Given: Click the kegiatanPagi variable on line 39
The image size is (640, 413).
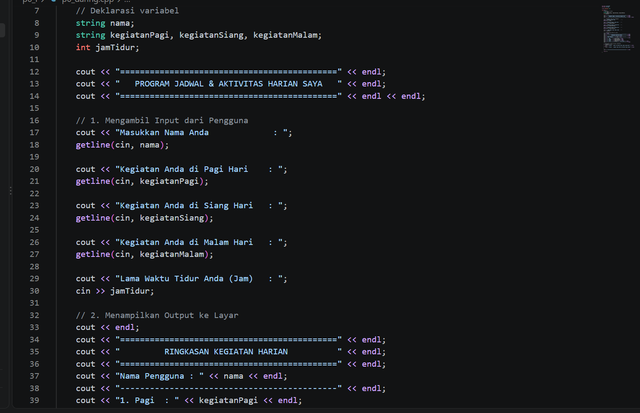Looking at the screenshot, I should coord(228,400).
